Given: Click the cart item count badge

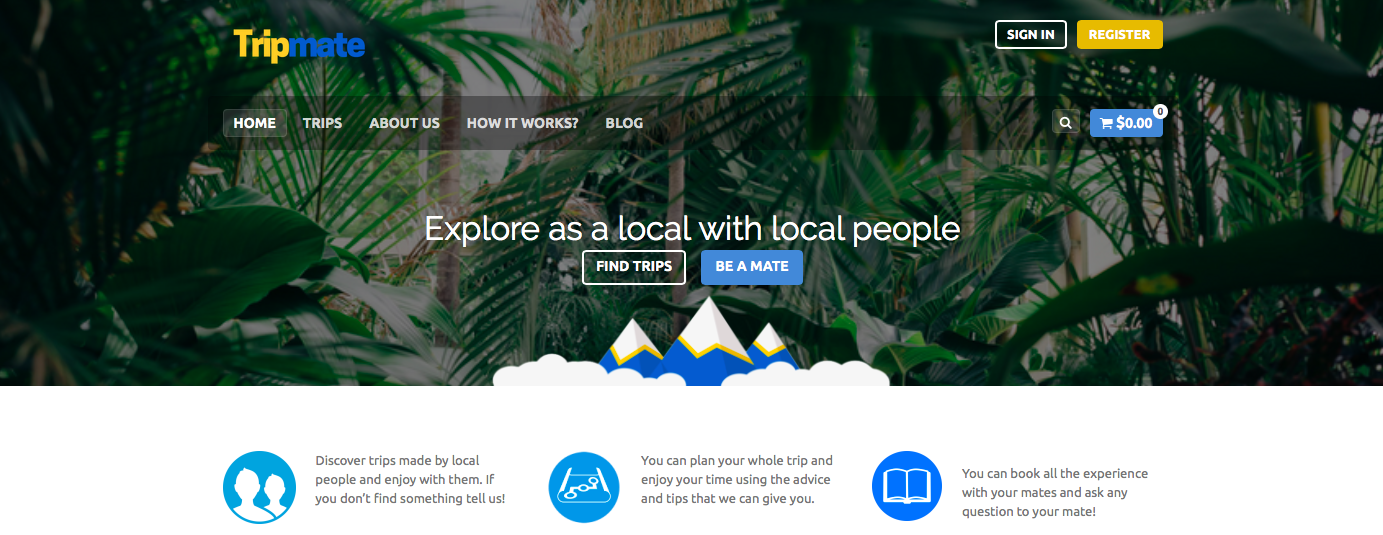Looking at the screenshot, I should (1160, 111).
